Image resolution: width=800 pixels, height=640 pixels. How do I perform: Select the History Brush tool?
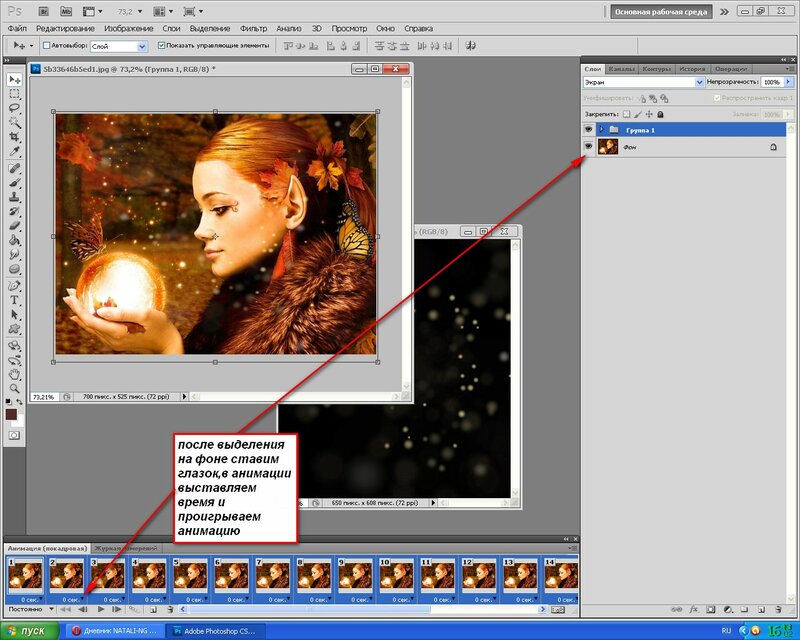14,211
